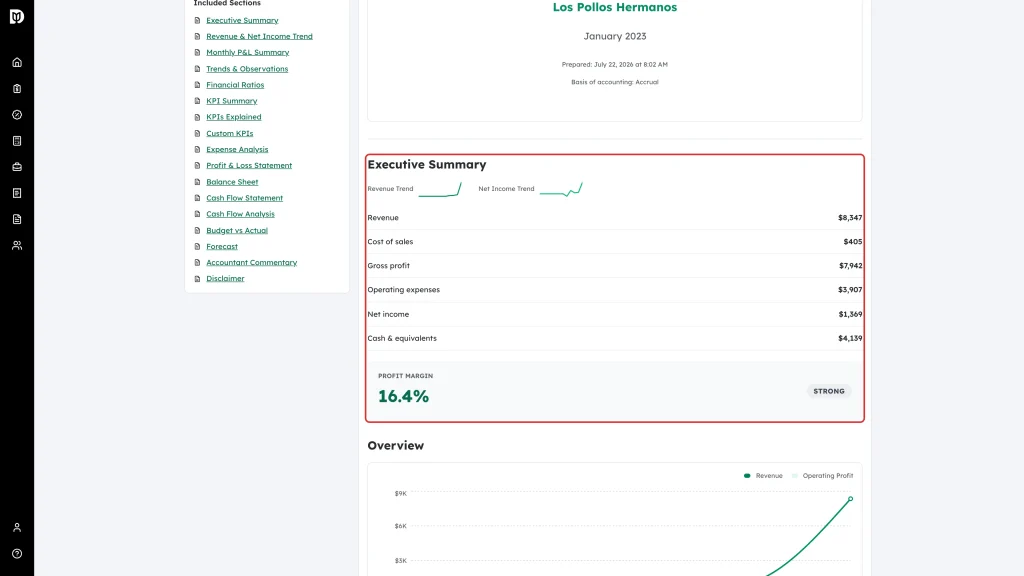Viewport: 1024px width, 576px height.
Task: Jump to Cash Flow Analysis section
Action: (240, 214)
